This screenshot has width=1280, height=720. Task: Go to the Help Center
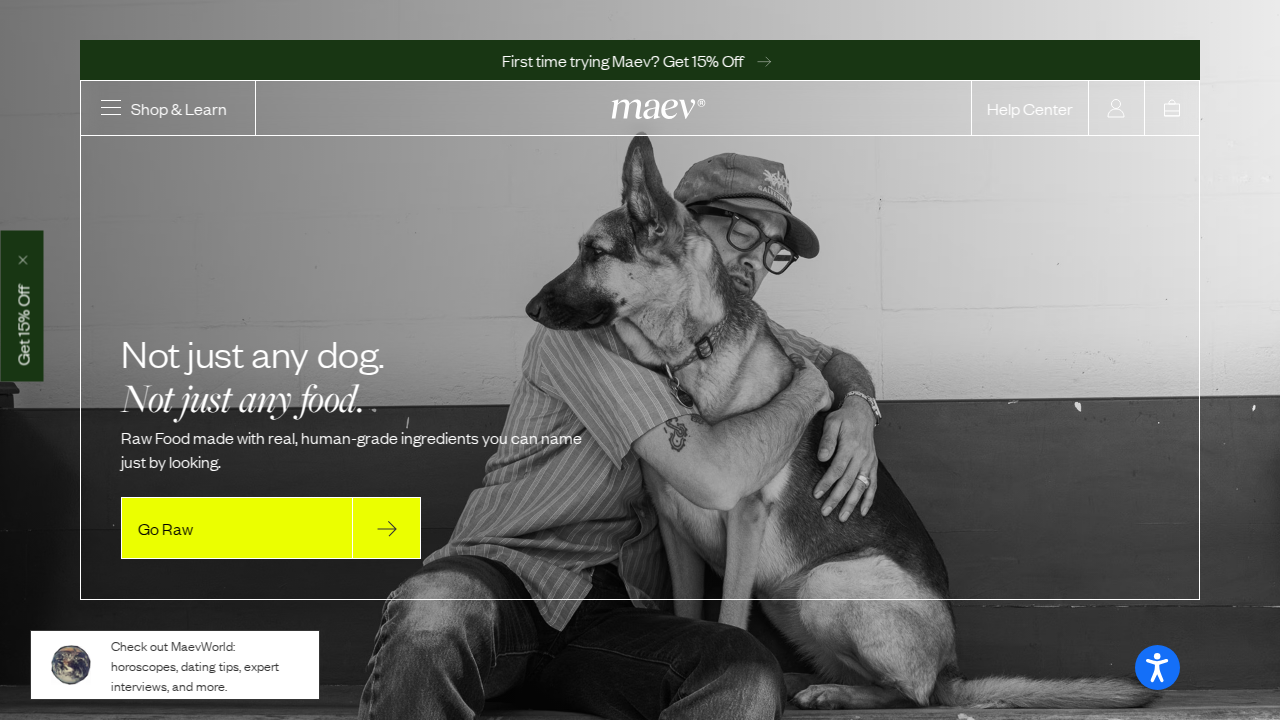tap(1029, 109)
